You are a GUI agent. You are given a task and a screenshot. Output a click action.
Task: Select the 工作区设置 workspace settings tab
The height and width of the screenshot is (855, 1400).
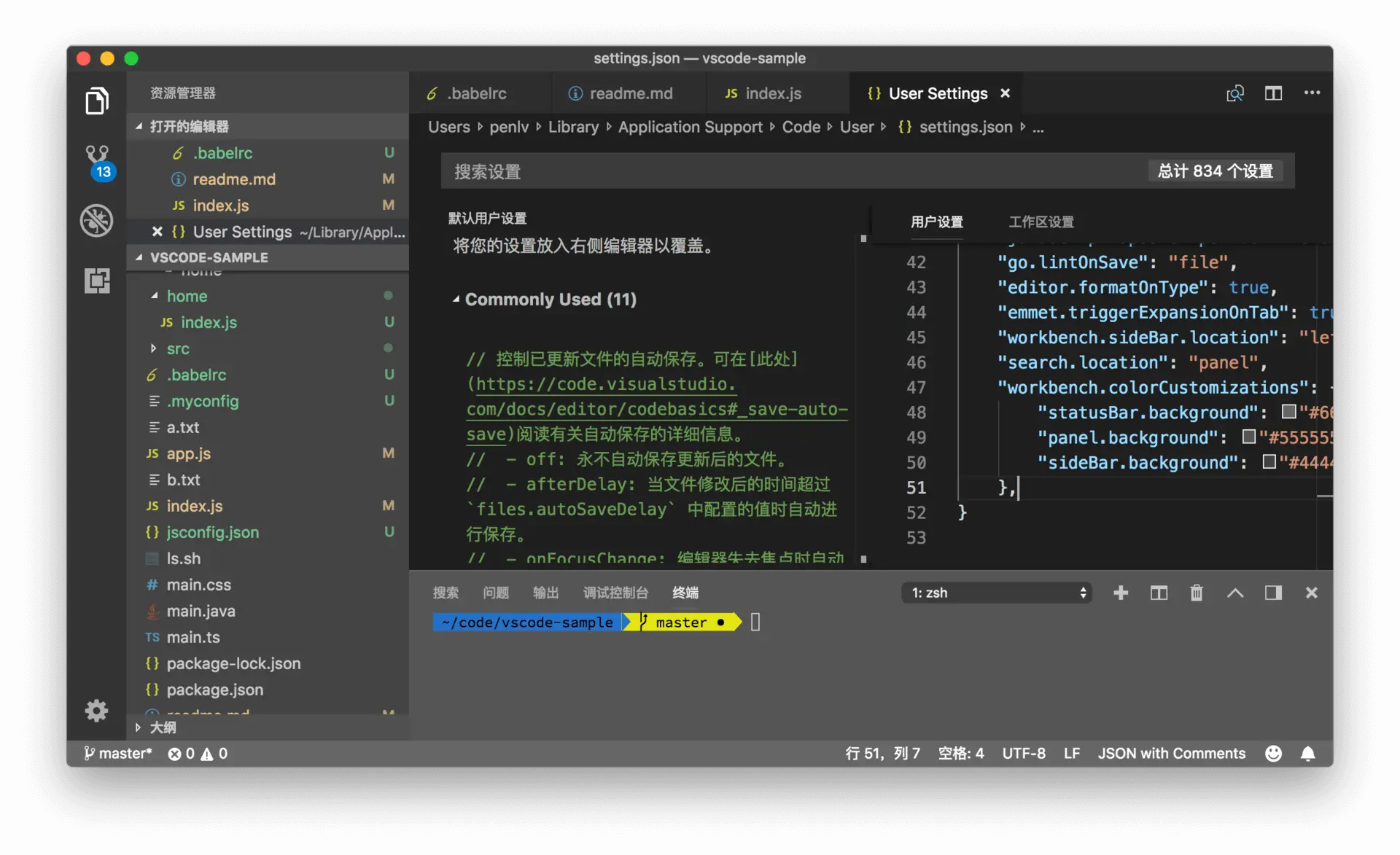pos(1041,222)
